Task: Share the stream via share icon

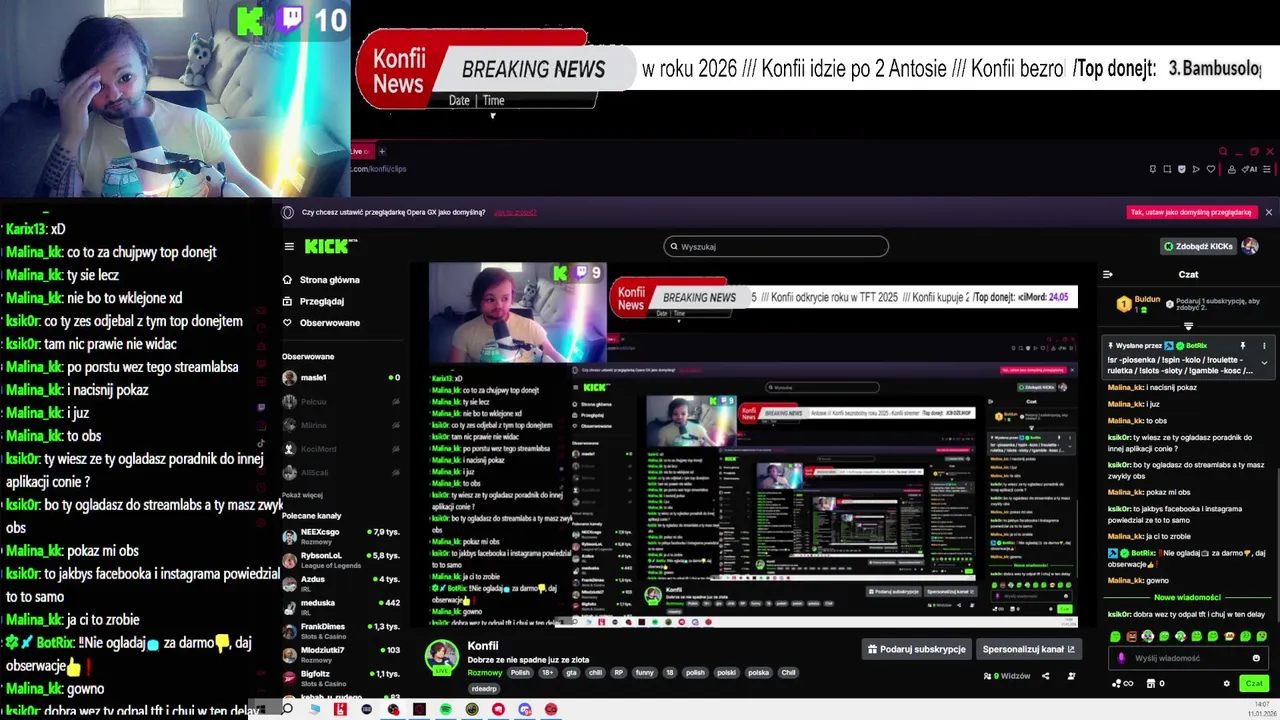Action: click(x=1046, y=676)
